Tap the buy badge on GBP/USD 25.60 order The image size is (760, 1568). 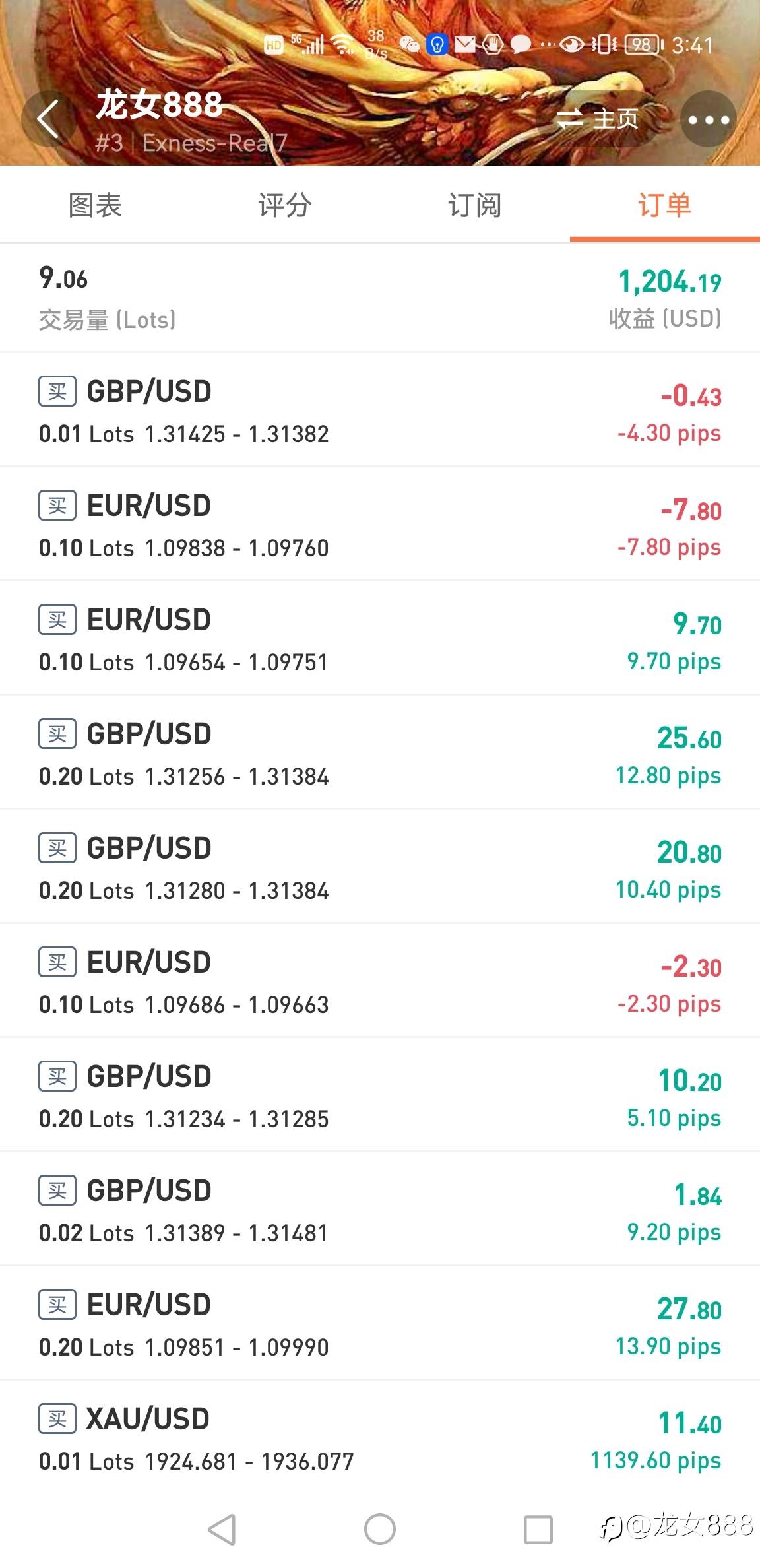tap(57, 734)
